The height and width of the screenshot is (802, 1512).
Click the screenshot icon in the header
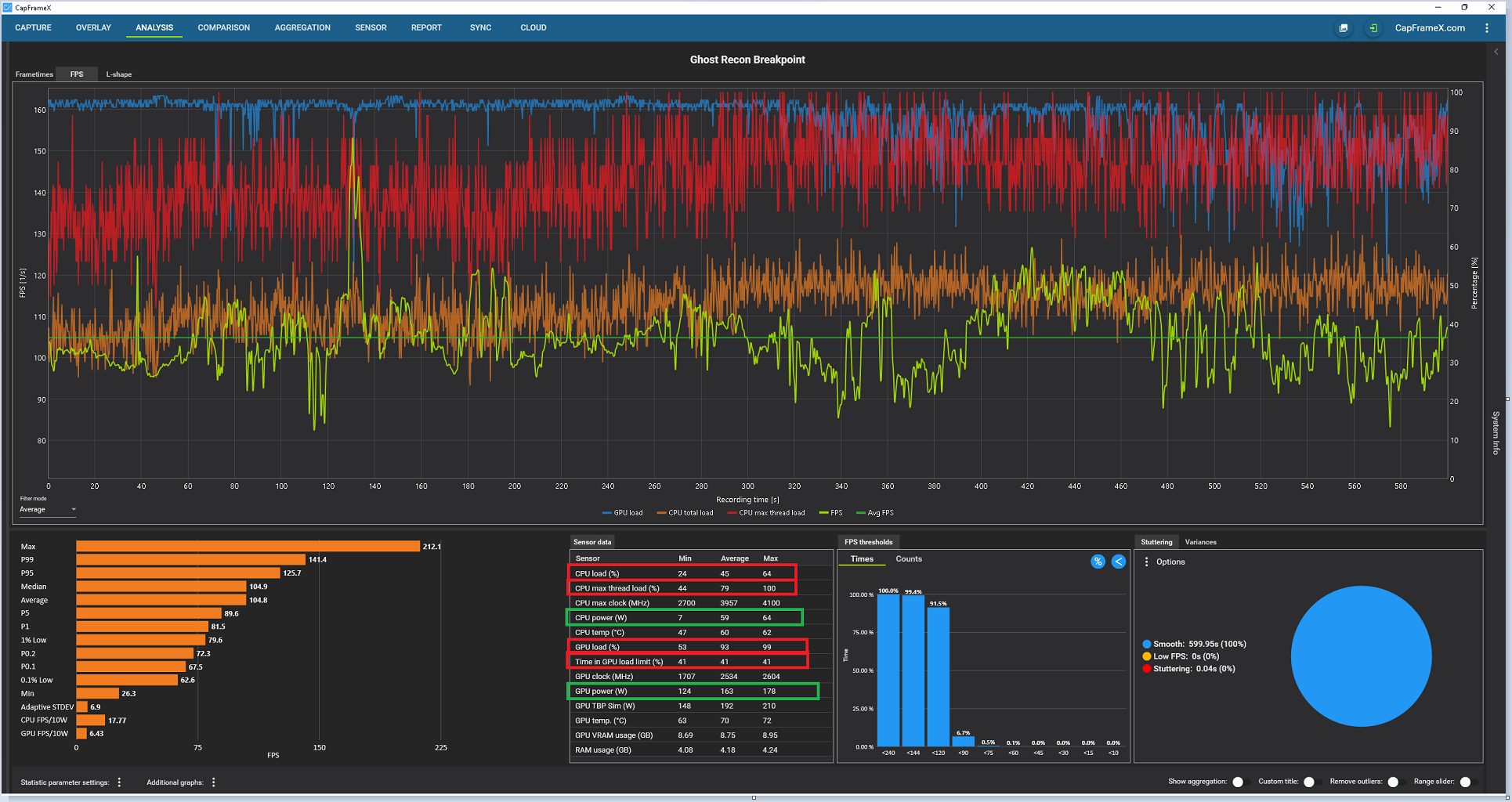pos(1344,28)
